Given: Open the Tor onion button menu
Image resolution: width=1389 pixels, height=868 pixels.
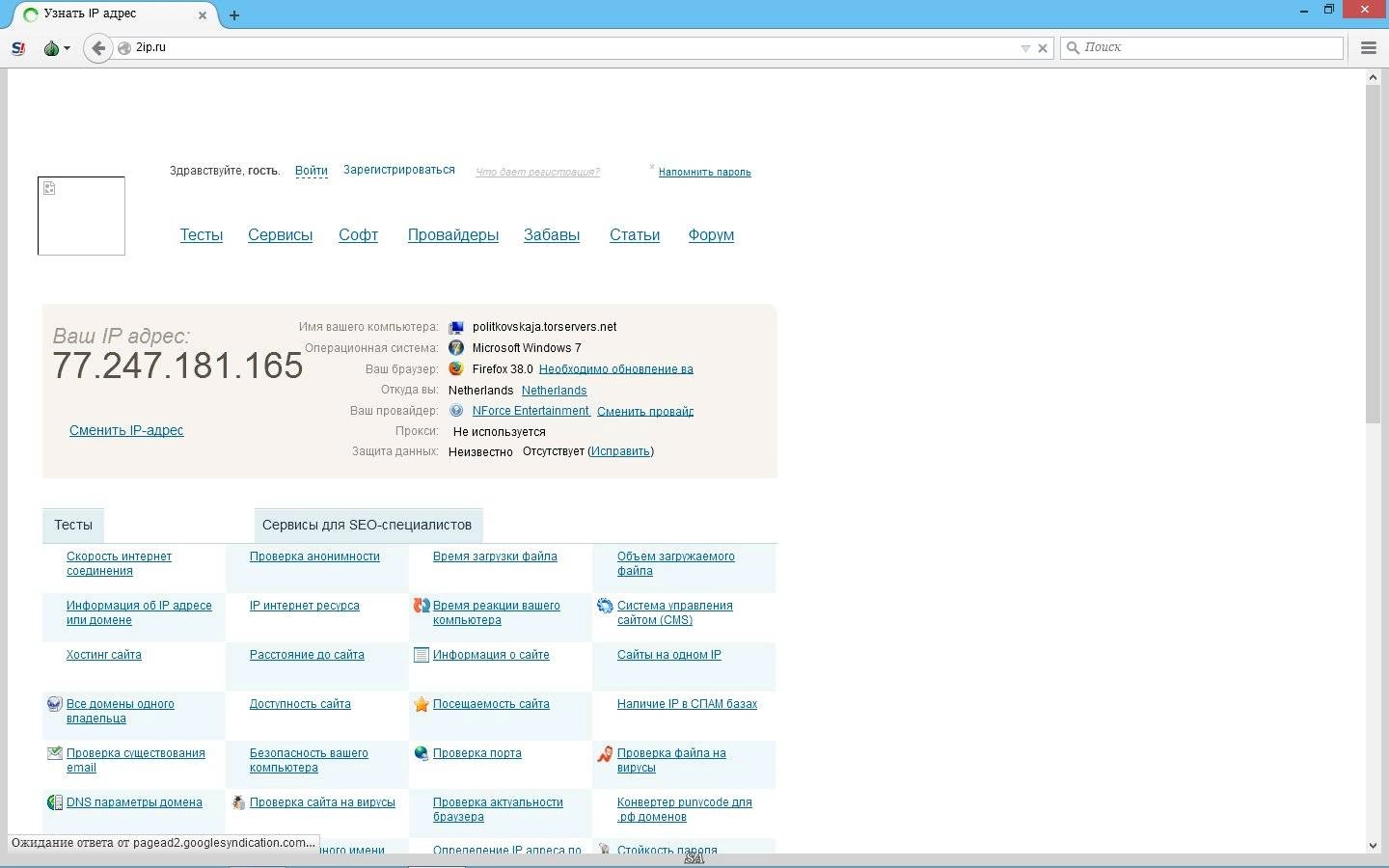Looking at the screenshot, I should pyautogui.click(x=57, y=47).
